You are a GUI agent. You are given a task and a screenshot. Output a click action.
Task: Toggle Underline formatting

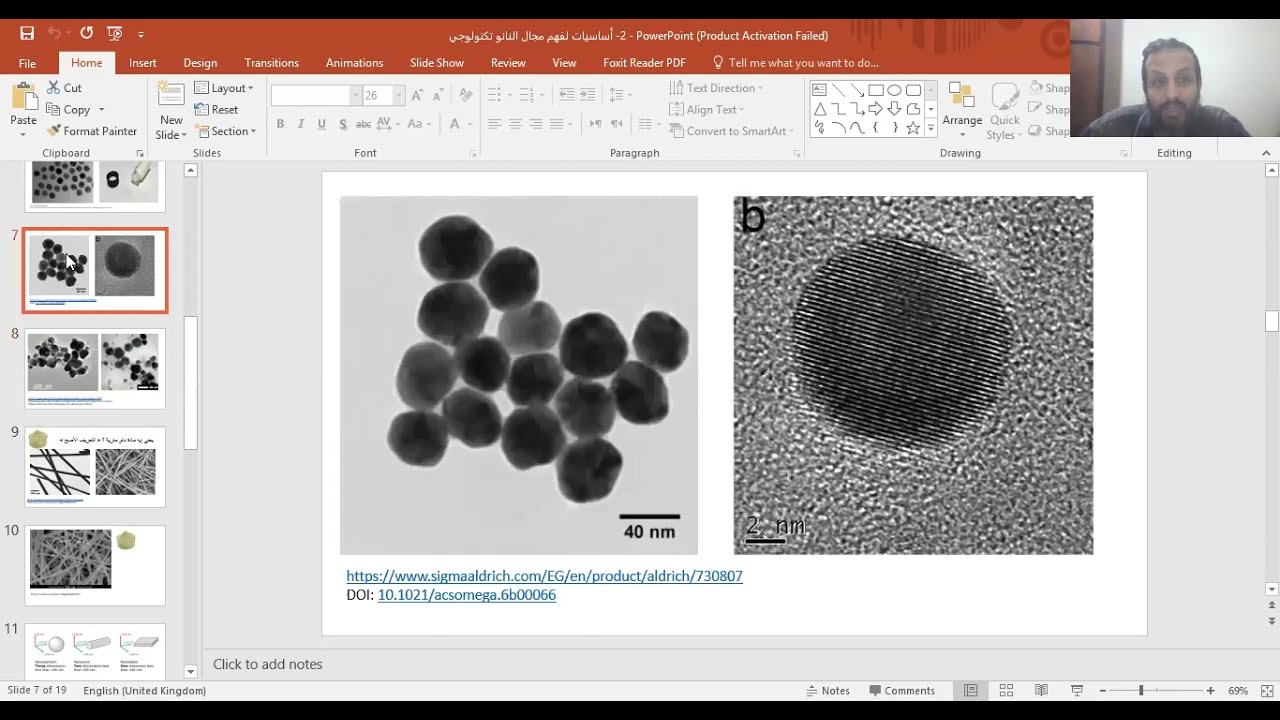(322, 124)
